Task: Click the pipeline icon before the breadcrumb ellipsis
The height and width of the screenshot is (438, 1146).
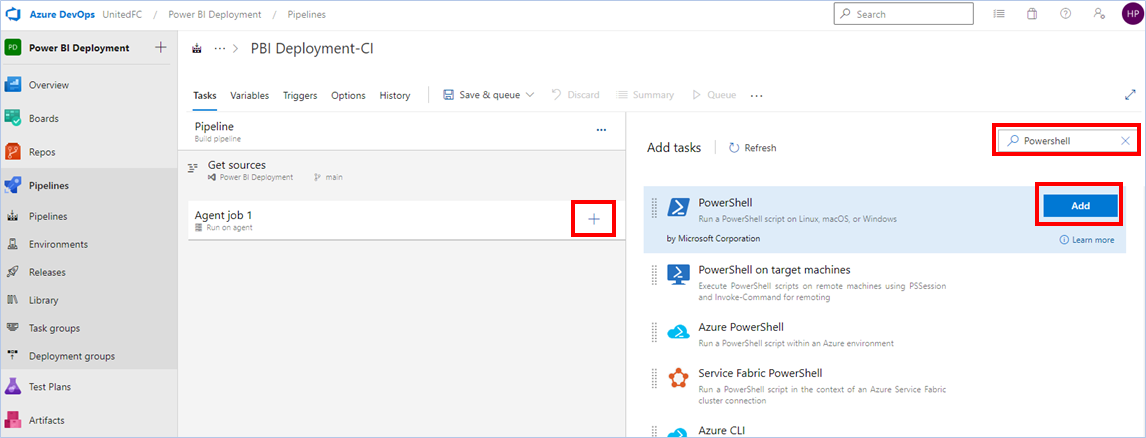Action: 196,49
